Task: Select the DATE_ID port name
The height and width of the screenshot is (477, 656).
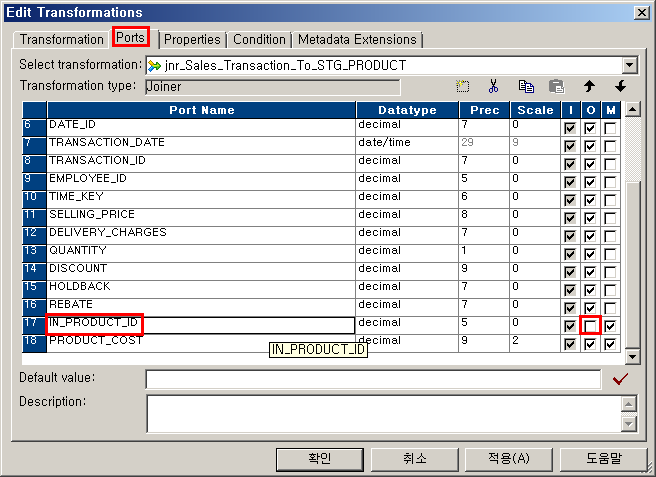Action: click(x=72, y=125)
